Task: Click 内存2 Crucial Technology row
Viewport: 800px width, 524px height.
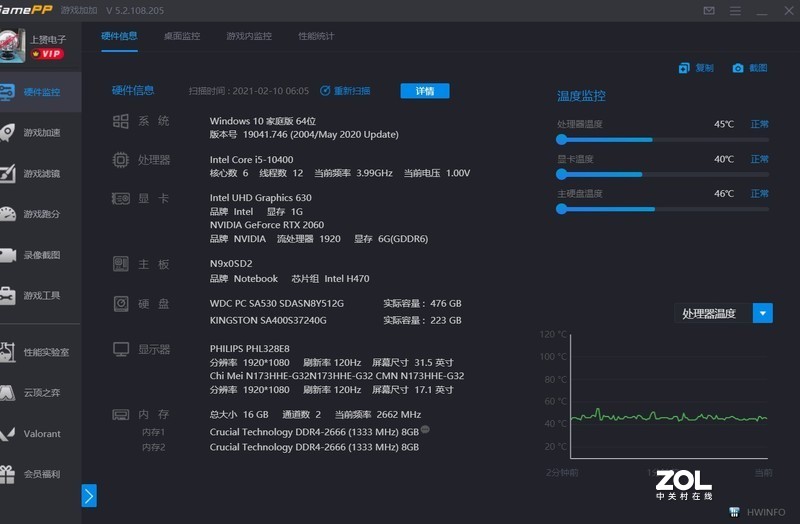Action: pos(314,447)
